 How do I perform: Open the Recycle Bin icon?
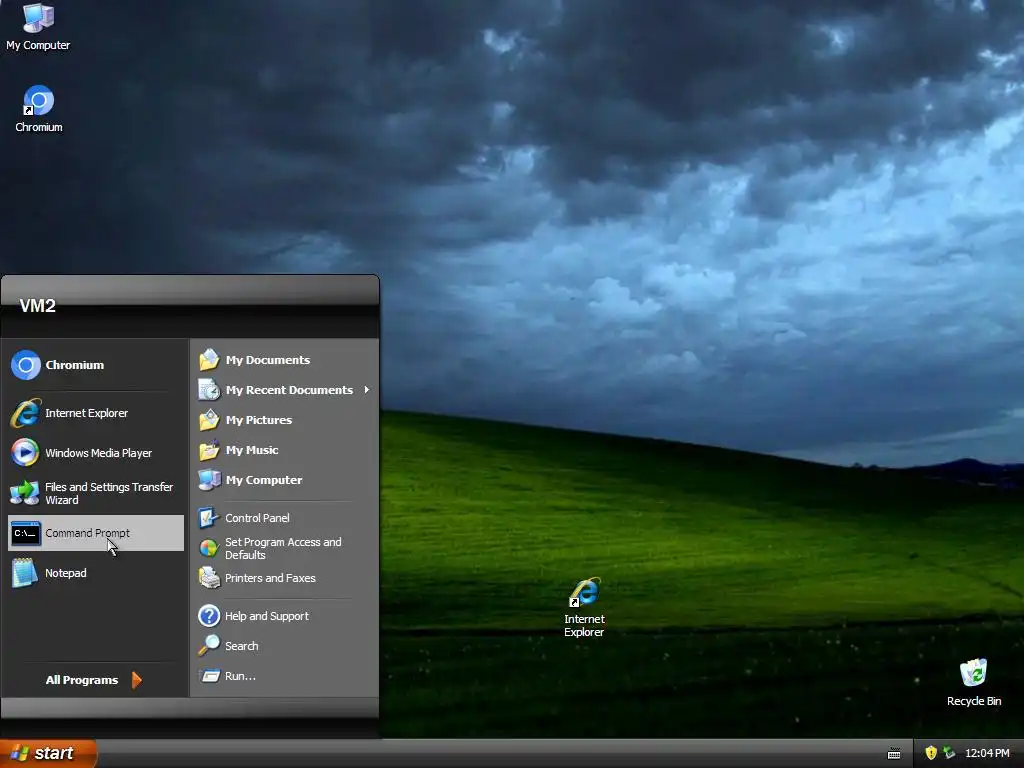974,682
